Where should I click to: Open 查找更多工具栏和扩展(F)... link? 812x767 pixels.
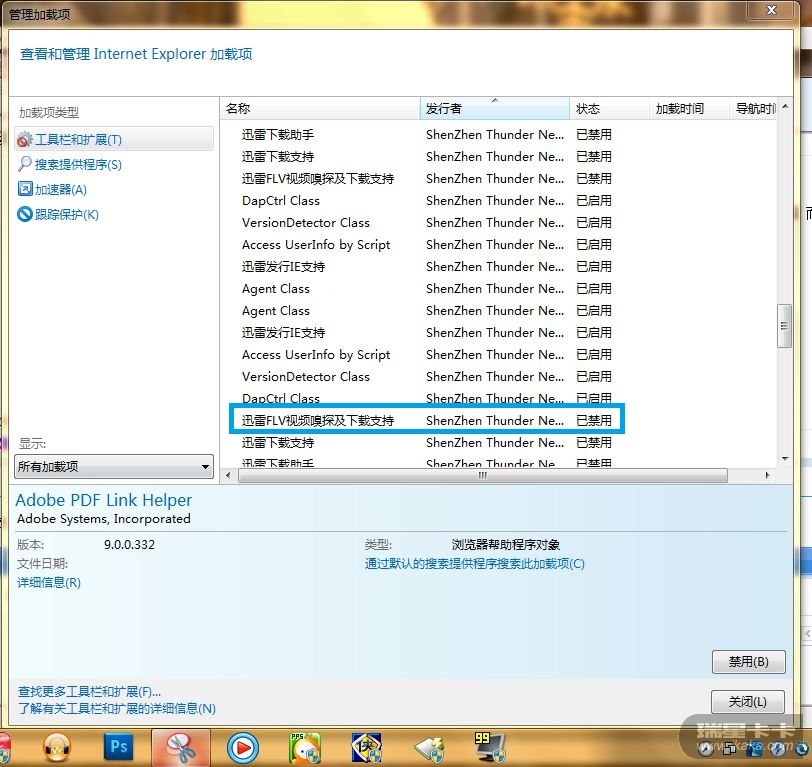[90, 692]
